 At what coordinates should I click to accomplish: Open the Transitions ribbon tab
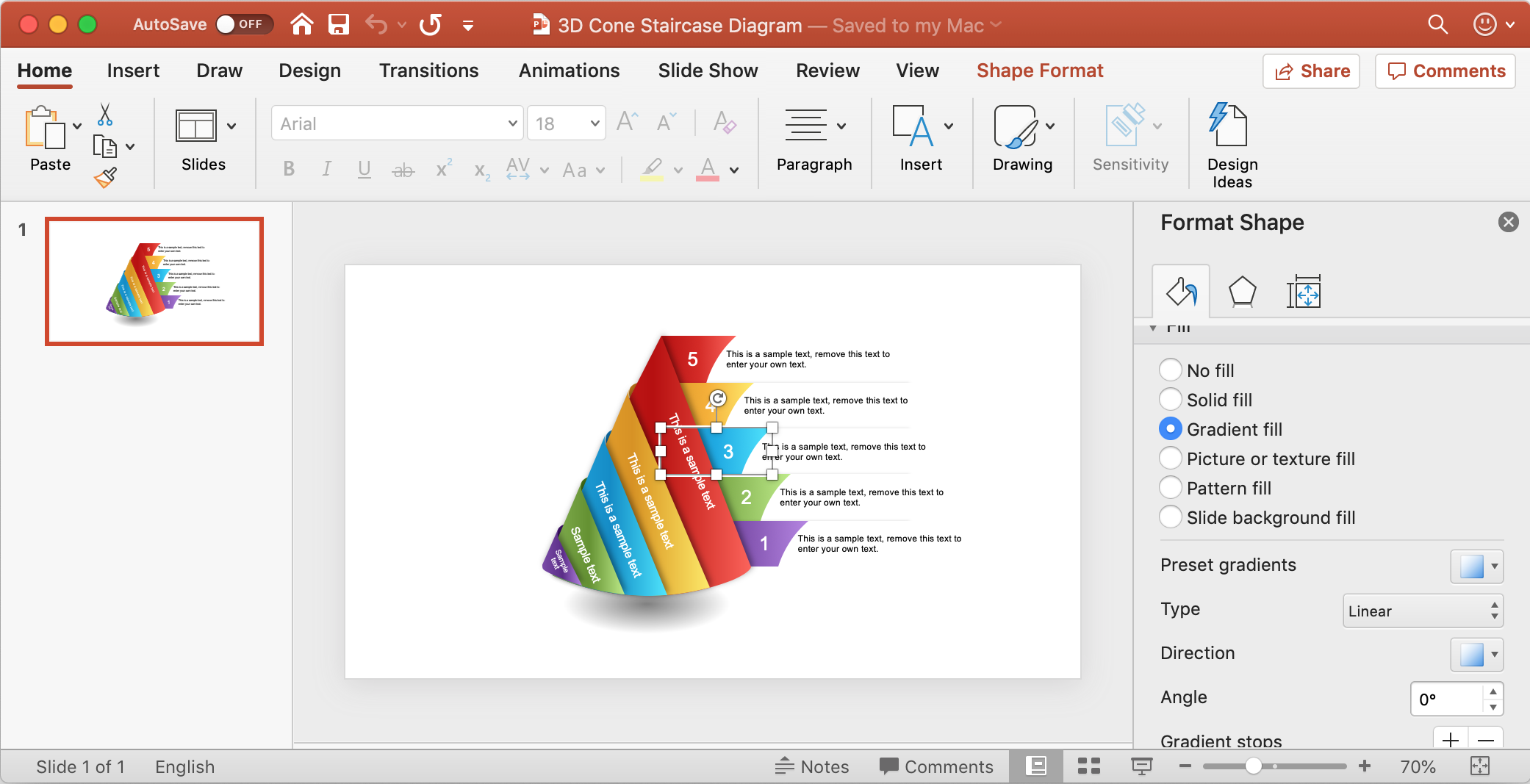(428, 71)
